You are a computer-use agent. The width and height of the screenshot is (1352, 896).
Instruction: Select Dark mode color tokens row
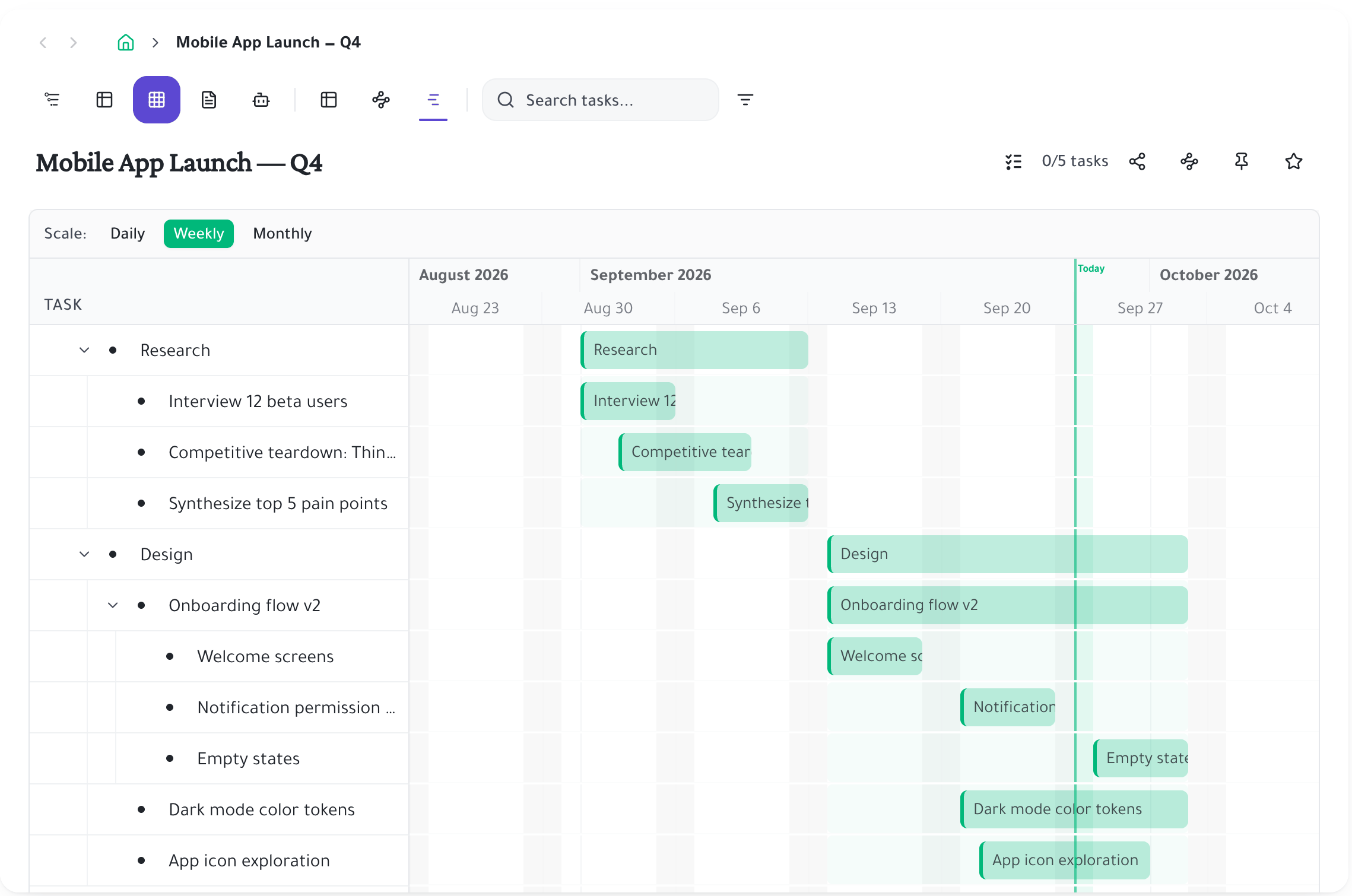[219, 809]
